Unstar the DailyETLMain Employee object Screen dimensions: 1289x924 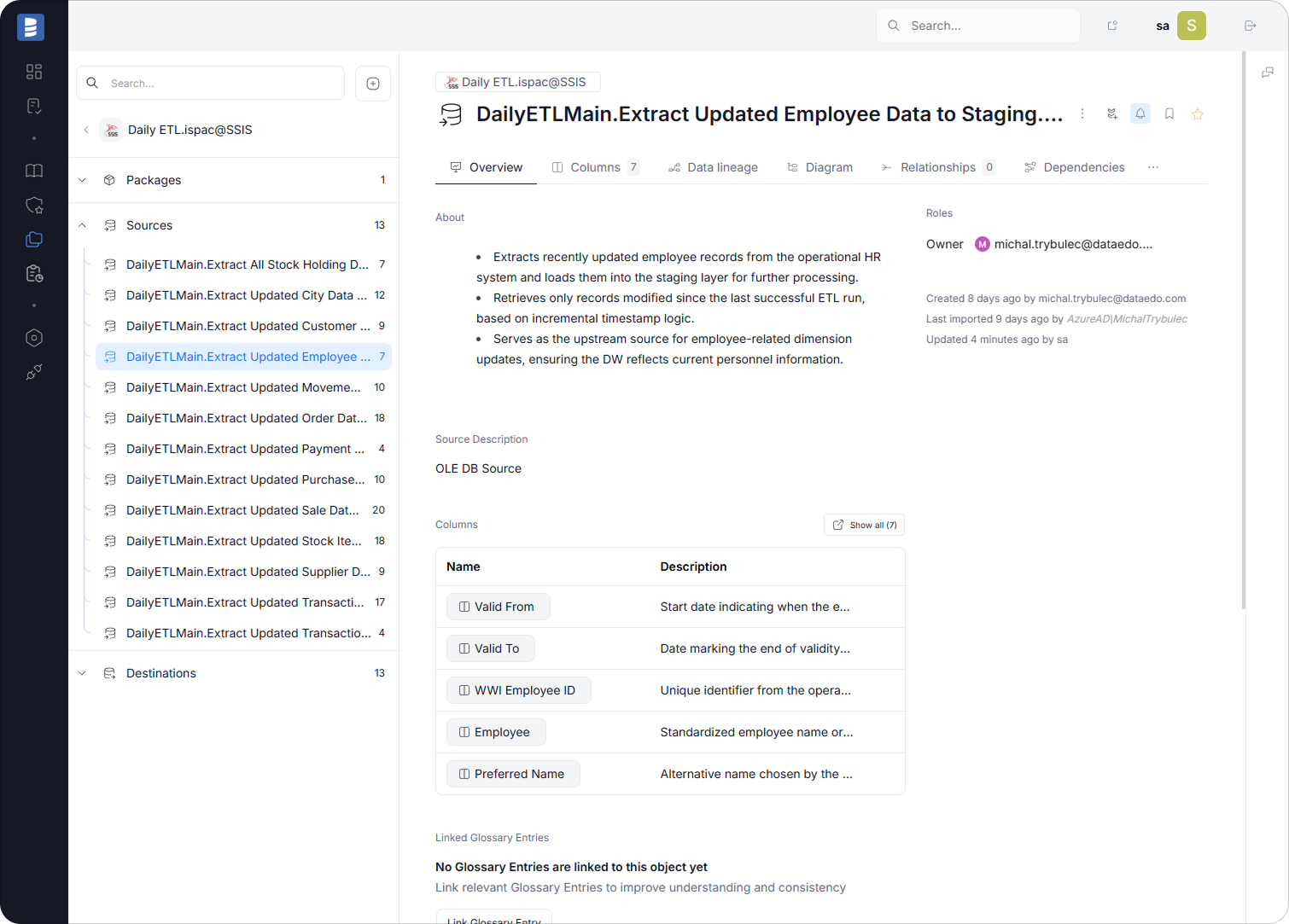1197,113
